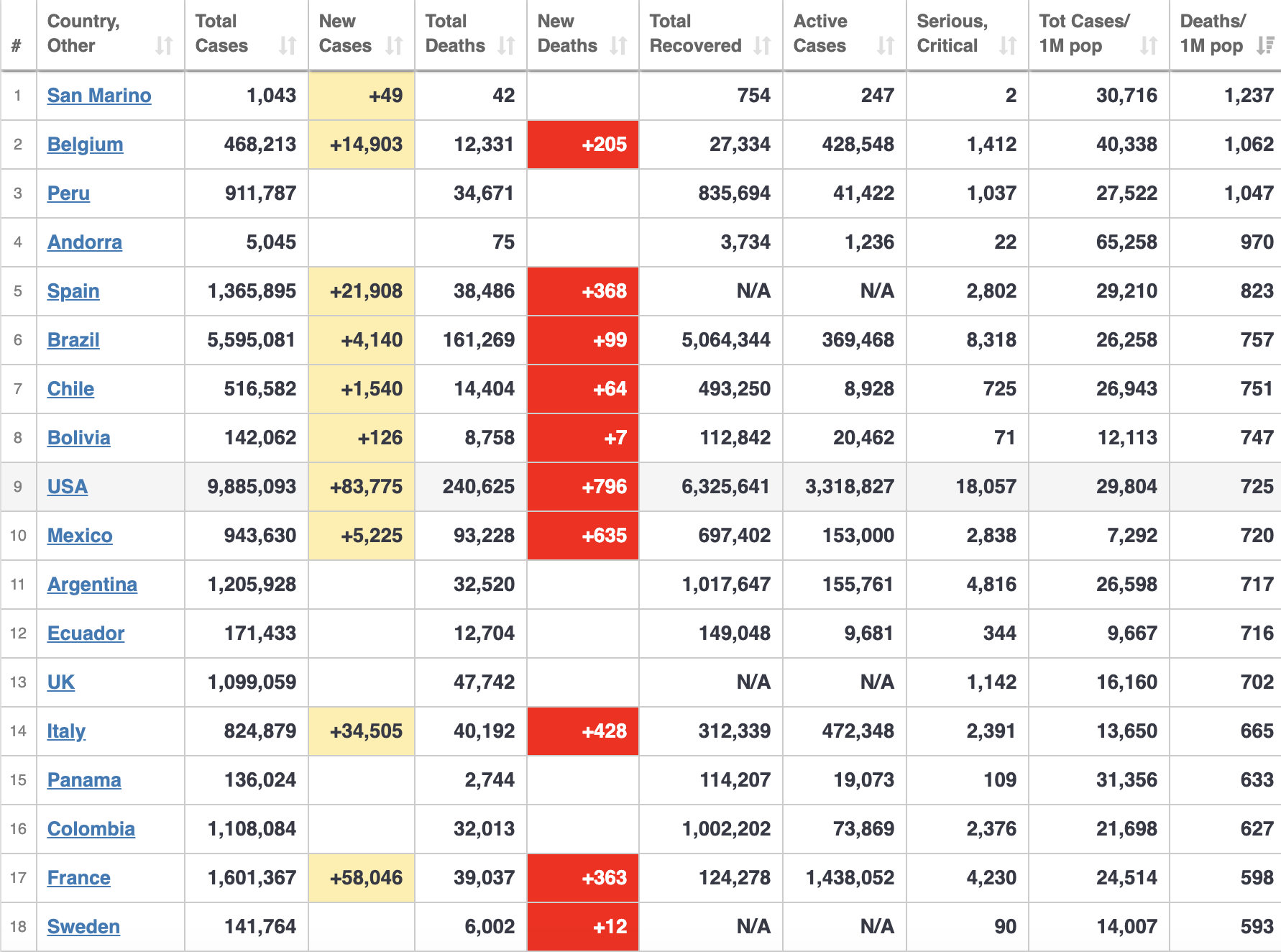Open Italy's country page link
Image resolution: width=1281 pixels, height=952 pixels.
66,731
